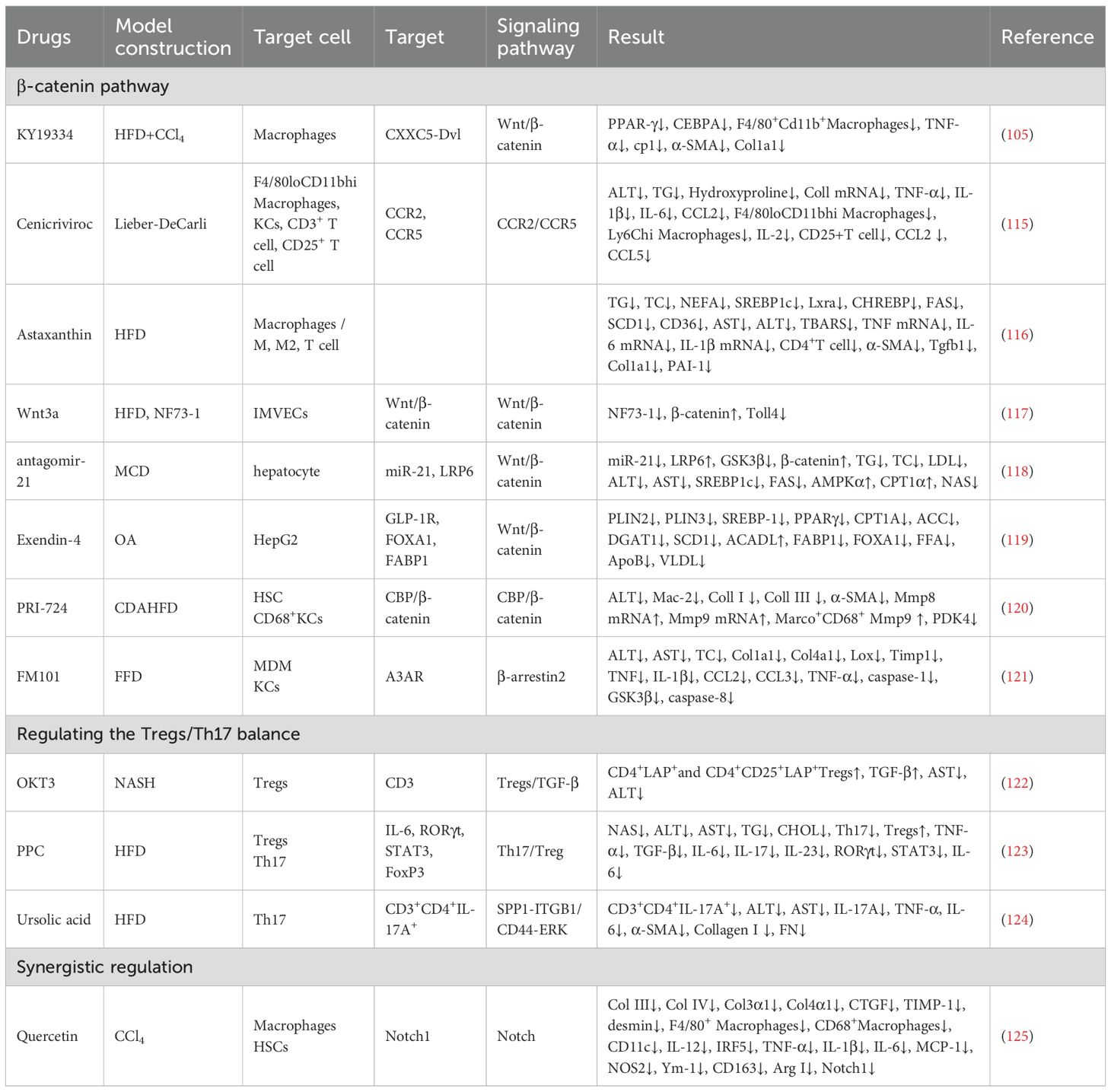Click the Drugs column header
Screen dimensions: 1111x1092
[44, 37]
